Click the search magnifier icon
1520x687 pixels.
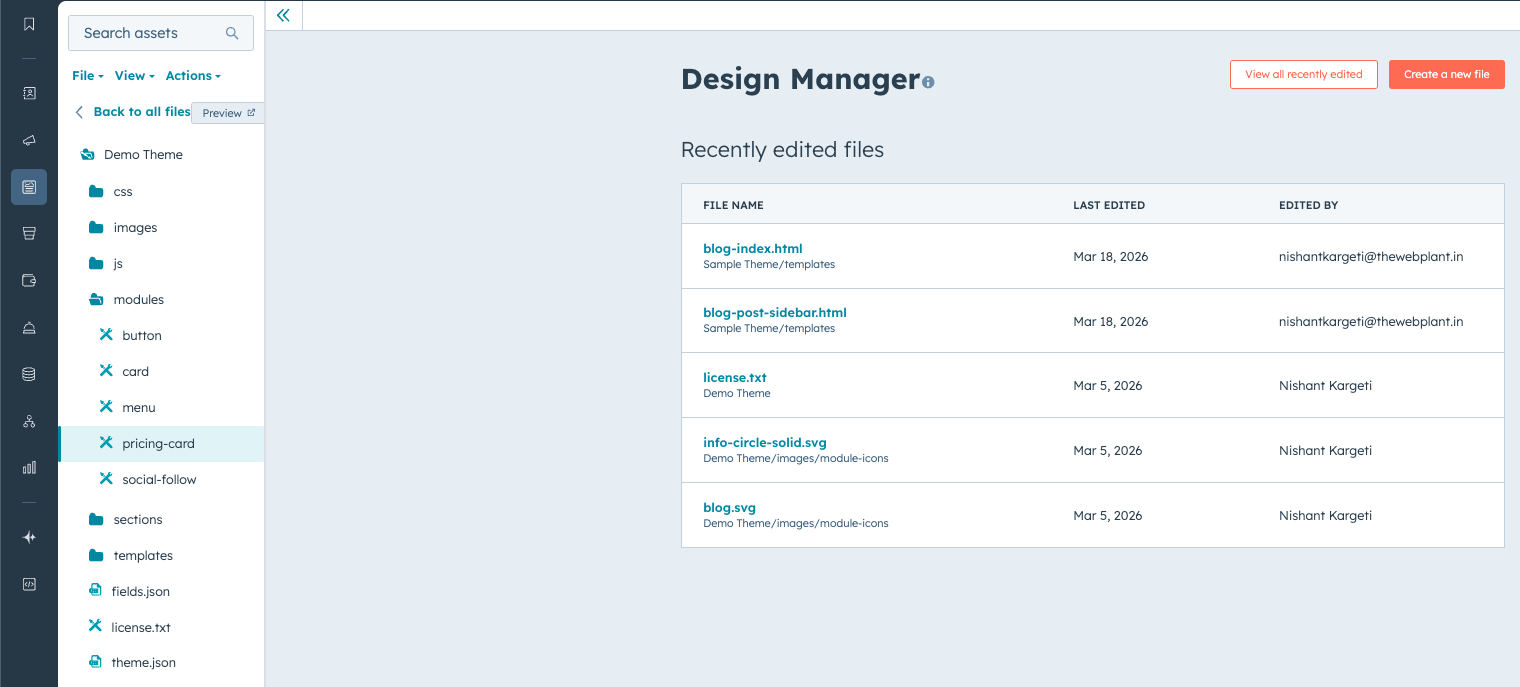[x=232, y=33]
